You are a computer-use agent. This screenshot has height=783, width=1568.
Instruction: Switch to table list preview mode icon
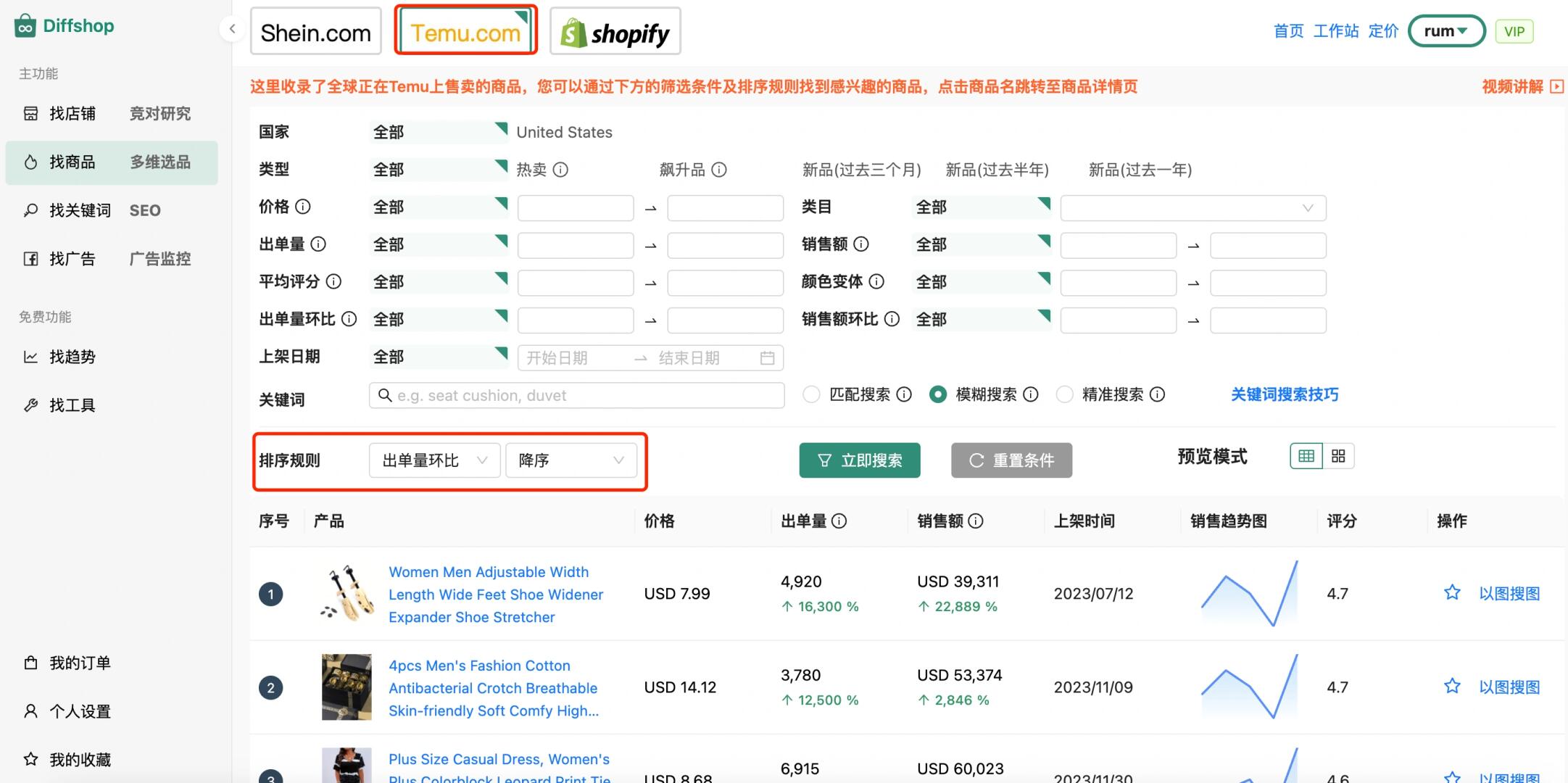point(1306,456)
